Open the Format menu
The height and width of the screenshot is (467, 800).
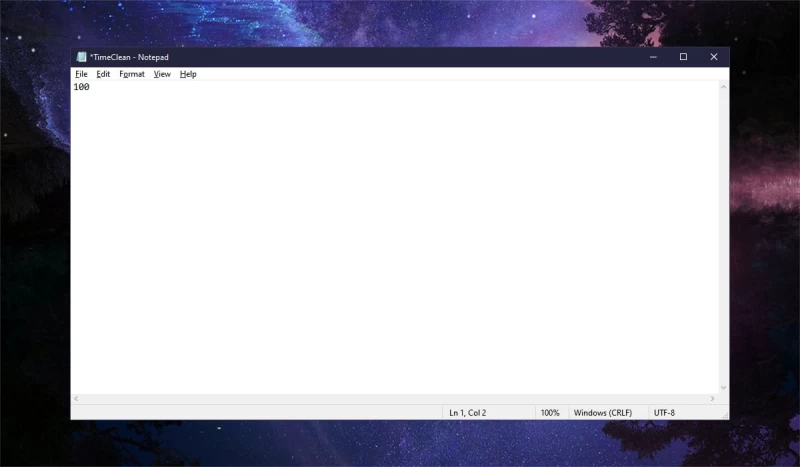pos(132,74)
